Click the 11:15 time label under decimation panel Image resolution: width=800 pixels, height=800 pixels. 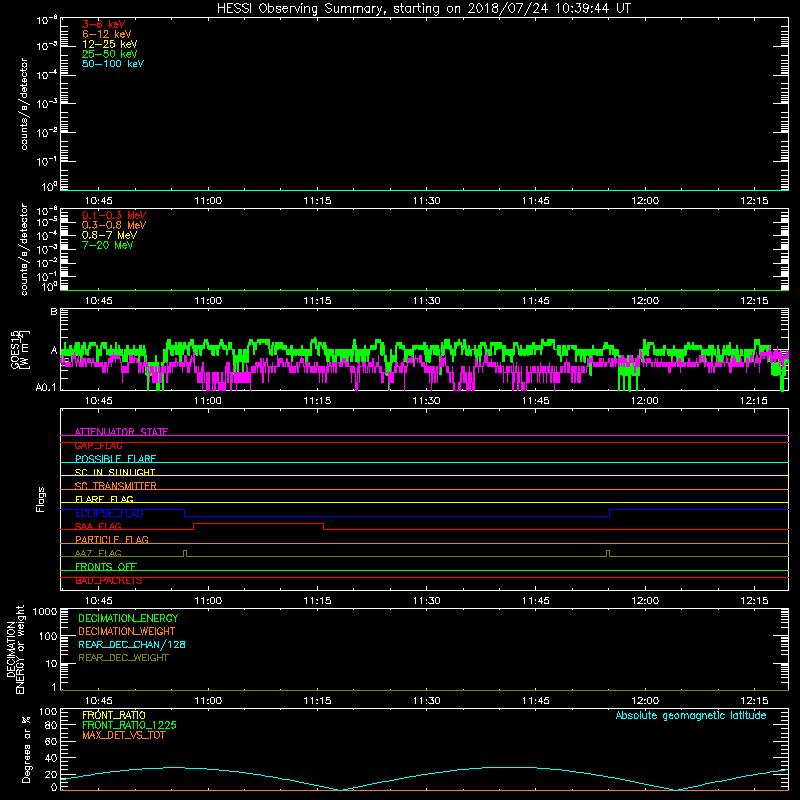tap(317, 701)
